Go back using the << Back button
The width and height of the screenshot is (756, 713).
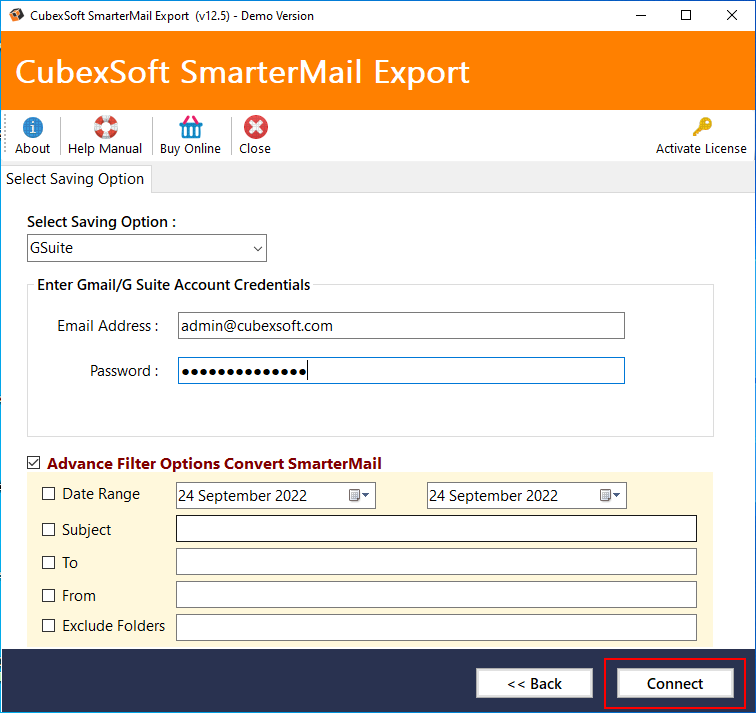point(534,684)
